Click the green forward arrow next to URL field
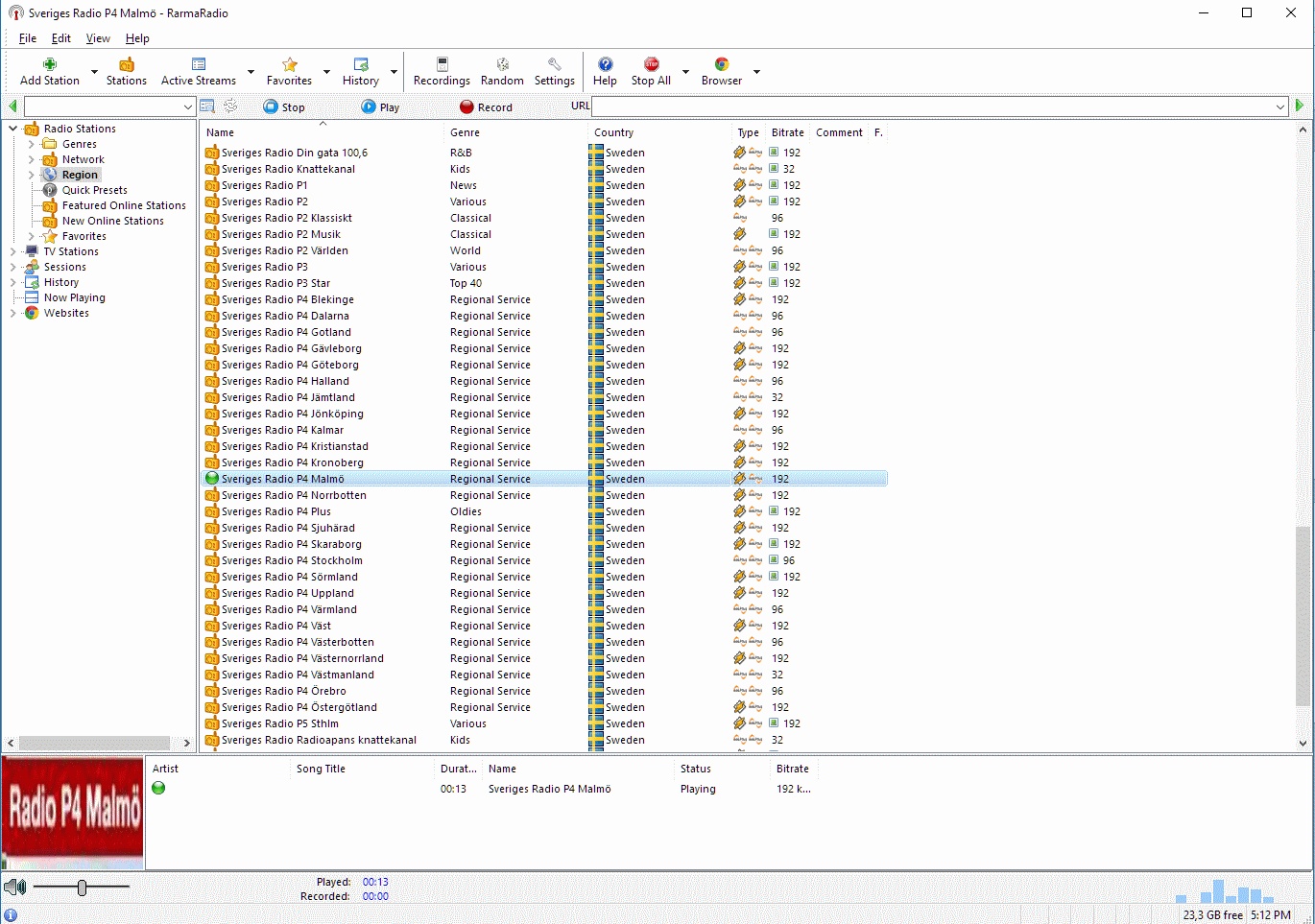 coord(1300,106)
